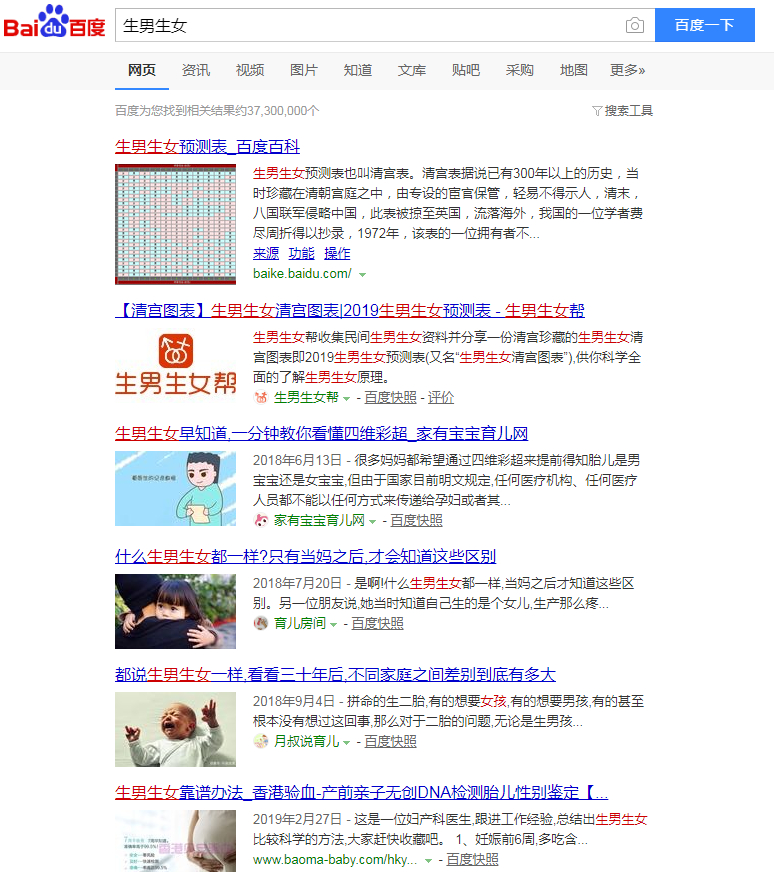Open 【清宫图表】生男生女清宫图表 result title

click(350, 310)
